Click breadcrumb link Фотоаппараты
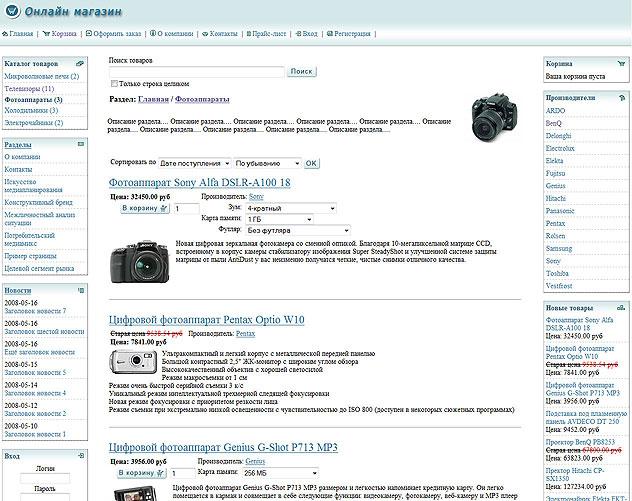This screenshot has height=501, width=632. click(202, 99)
